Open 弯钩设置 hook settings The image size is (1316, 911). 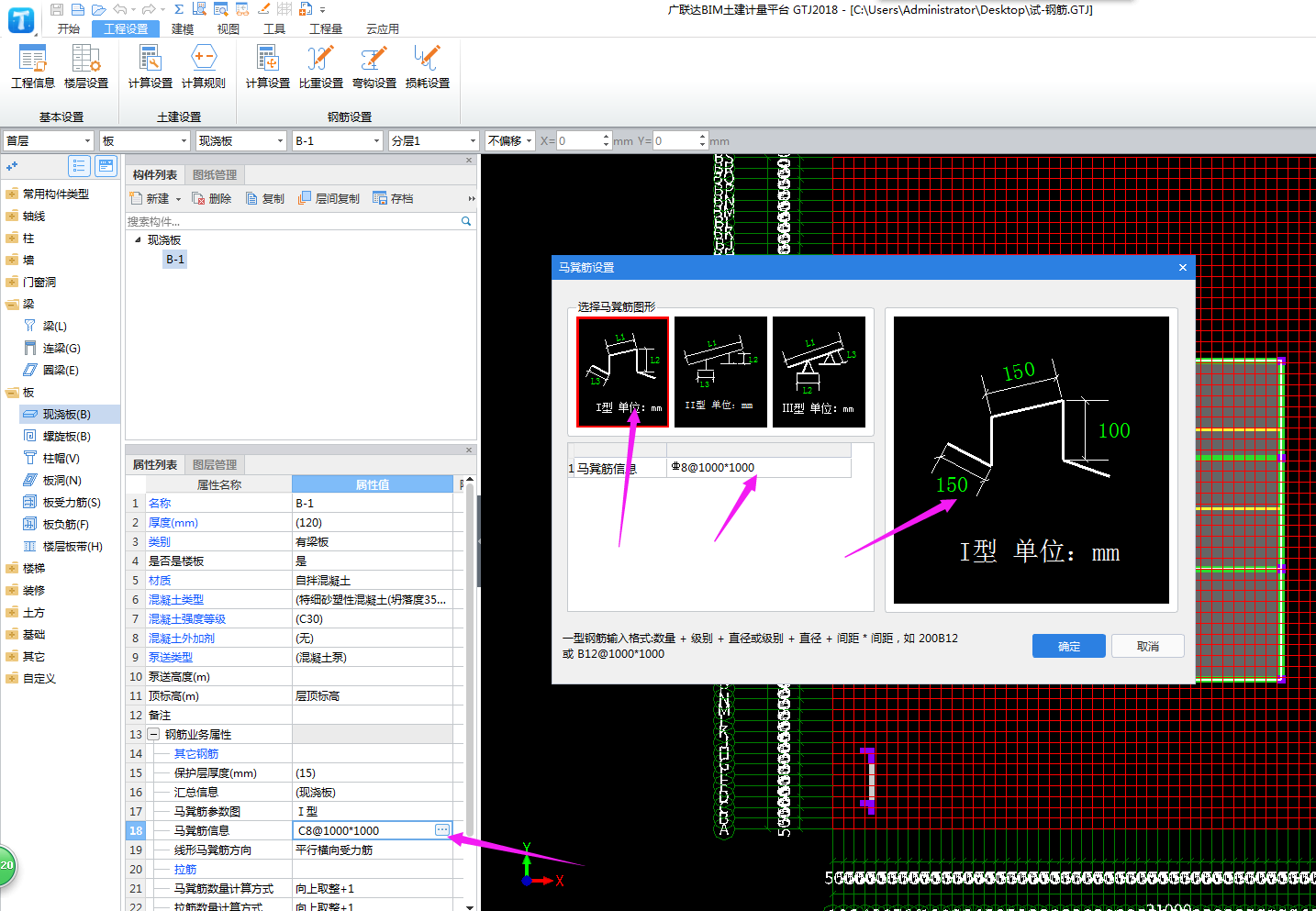[374, 67]
